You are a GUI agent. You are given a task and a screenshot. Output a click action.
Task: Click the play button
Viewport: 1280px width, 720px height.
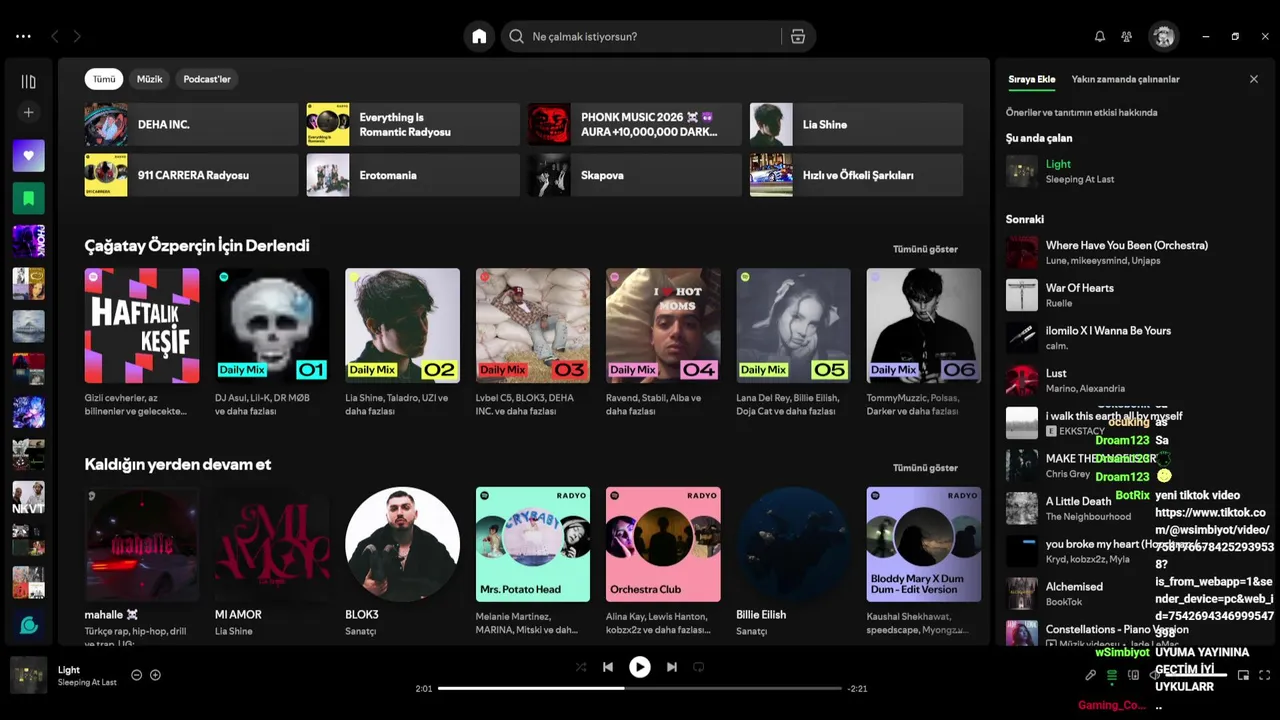[640, 667]
